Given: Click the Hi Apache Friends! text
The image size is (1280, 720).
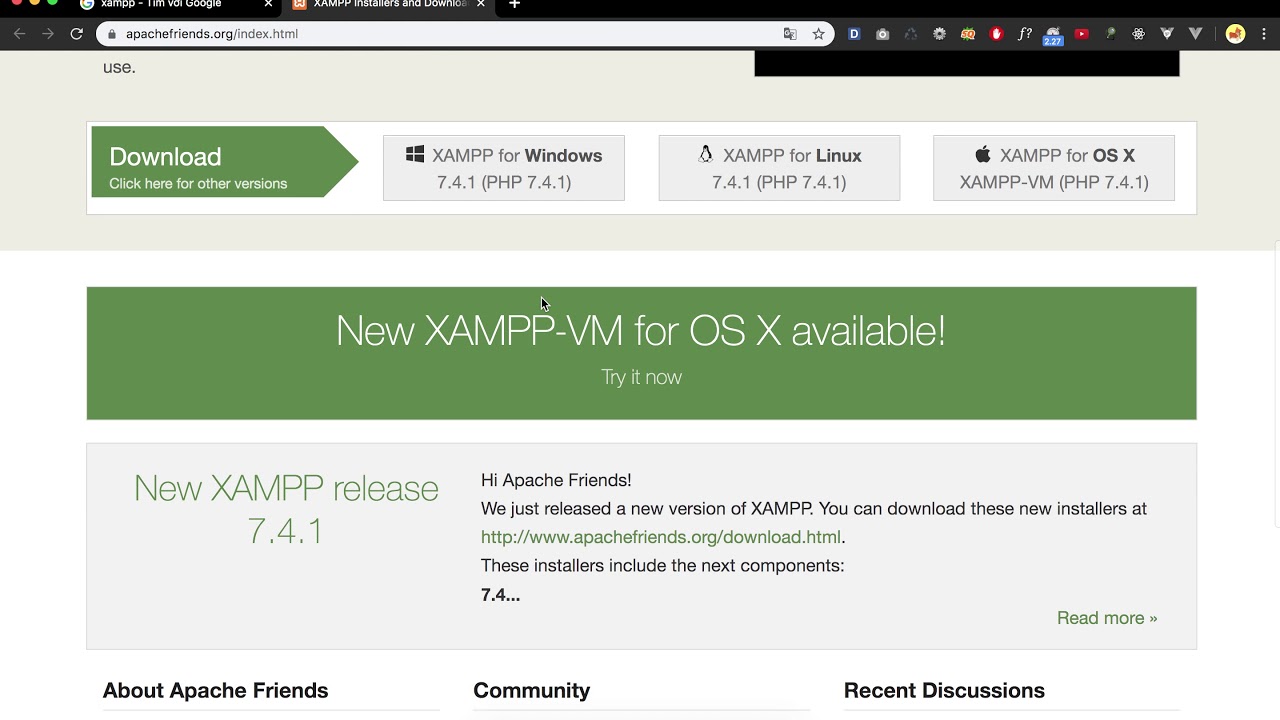Looking at the screenshot, I should tap(556, 480).
